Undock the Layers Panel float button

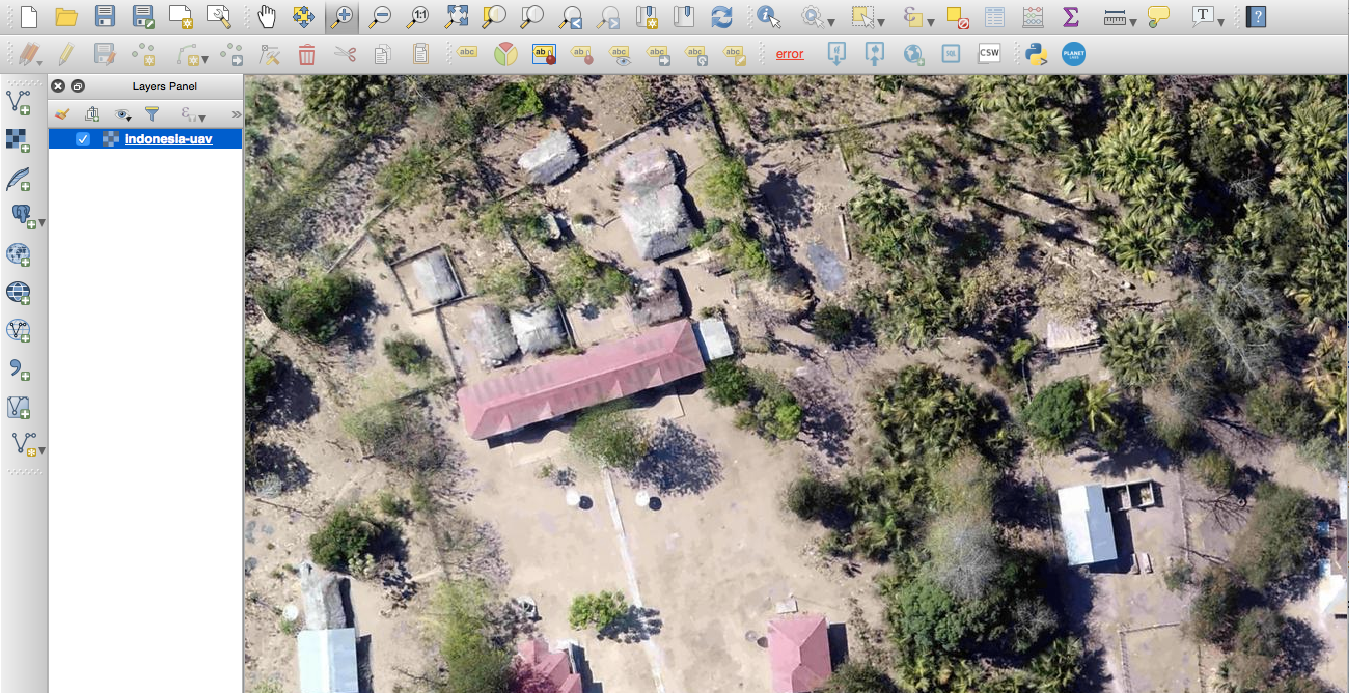pyautogui.click(x=78, y=86)
